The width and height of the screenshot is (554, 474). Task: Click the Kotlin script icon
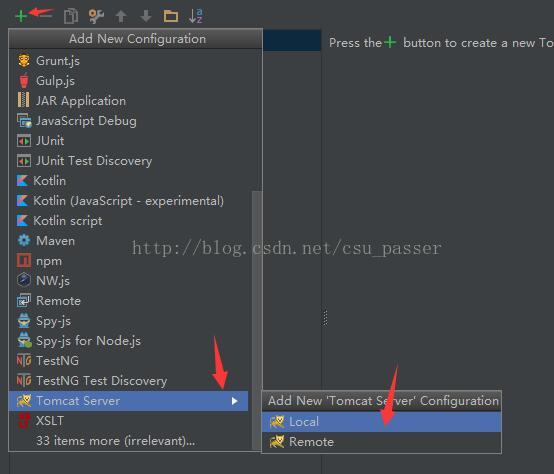point(22,221)
